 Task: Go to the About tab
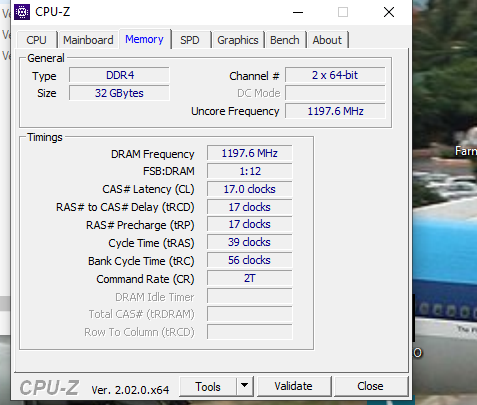(x=327, y=40)
